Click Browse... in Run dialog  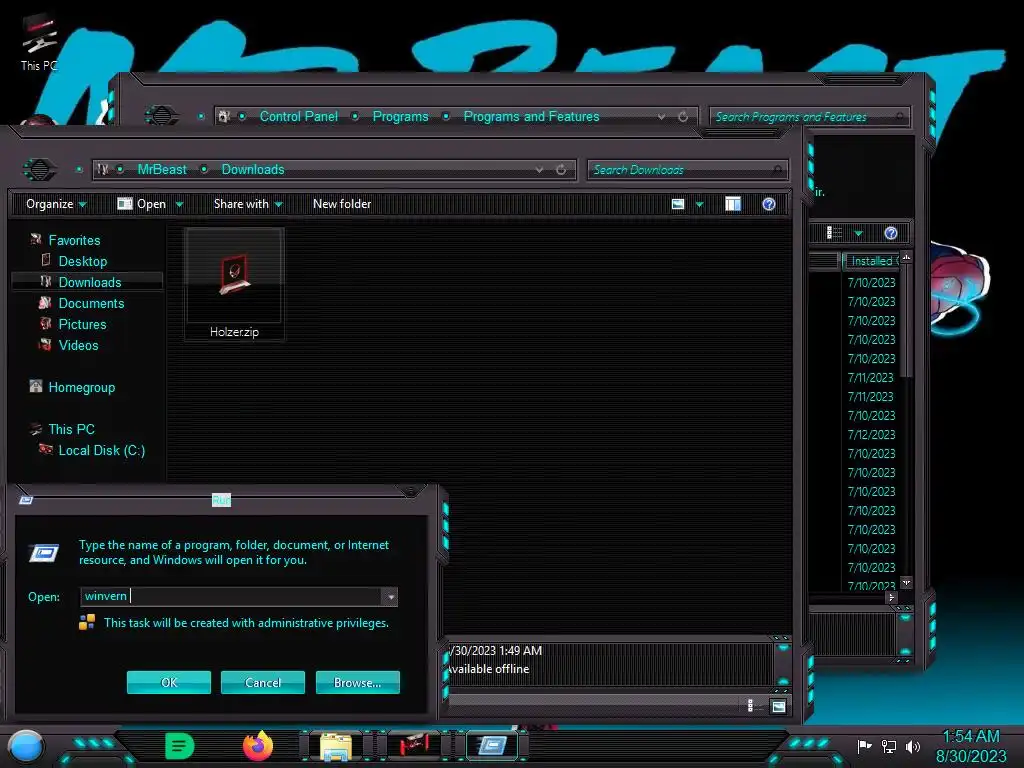coord(357,682)
